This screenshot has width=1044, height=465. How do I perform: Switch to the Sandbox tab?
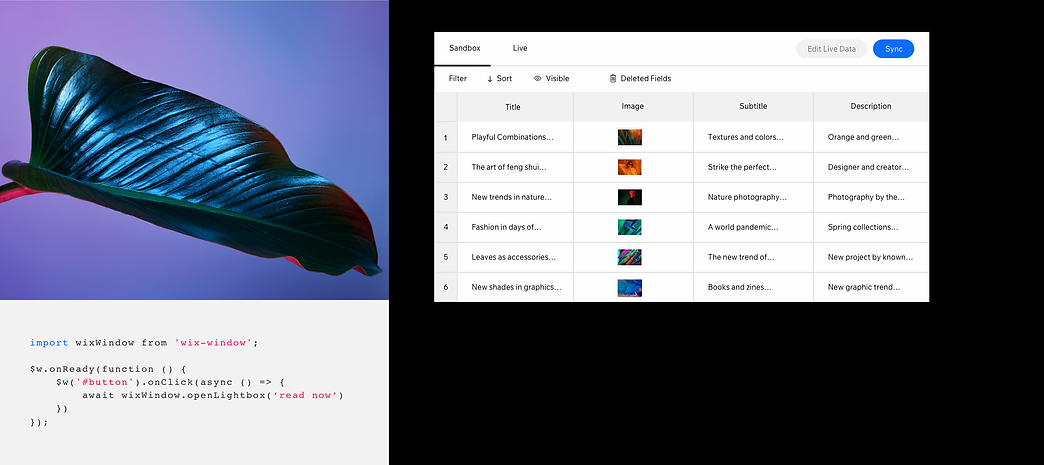coord(464,48)
